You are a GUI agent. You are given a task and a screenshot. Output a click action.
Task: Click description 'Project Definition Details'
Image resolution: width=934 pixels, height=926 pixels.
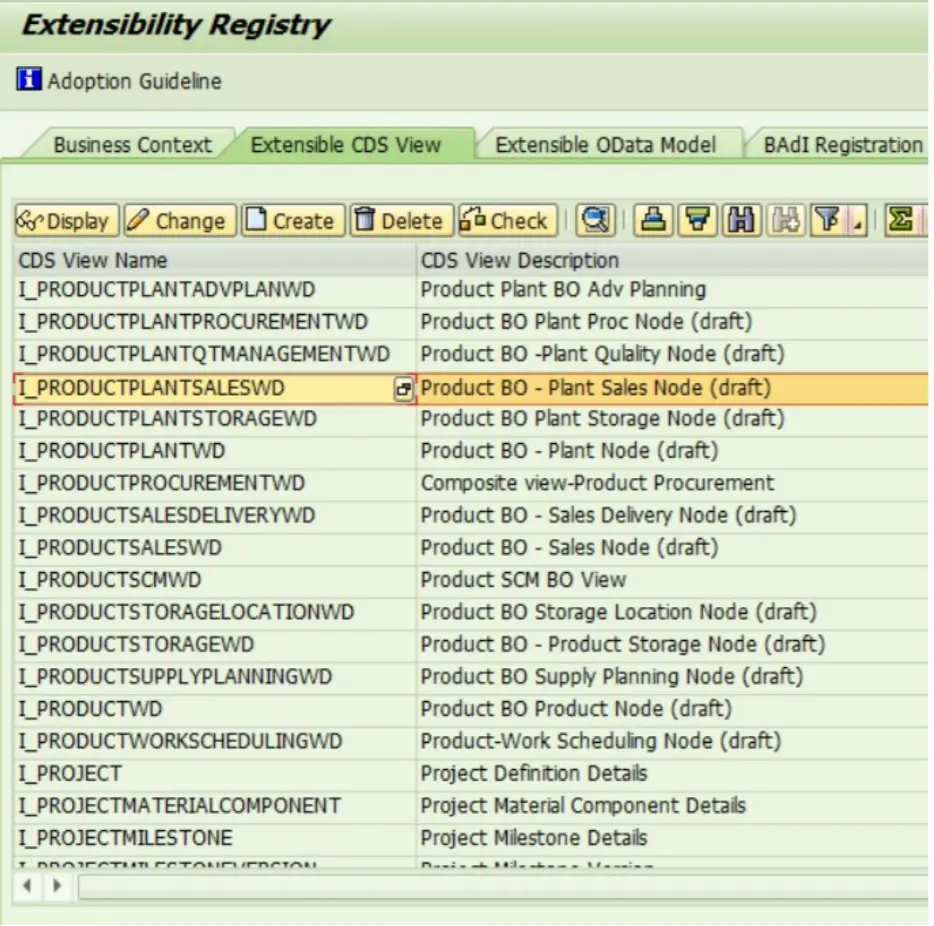click(x=534, y=773)
